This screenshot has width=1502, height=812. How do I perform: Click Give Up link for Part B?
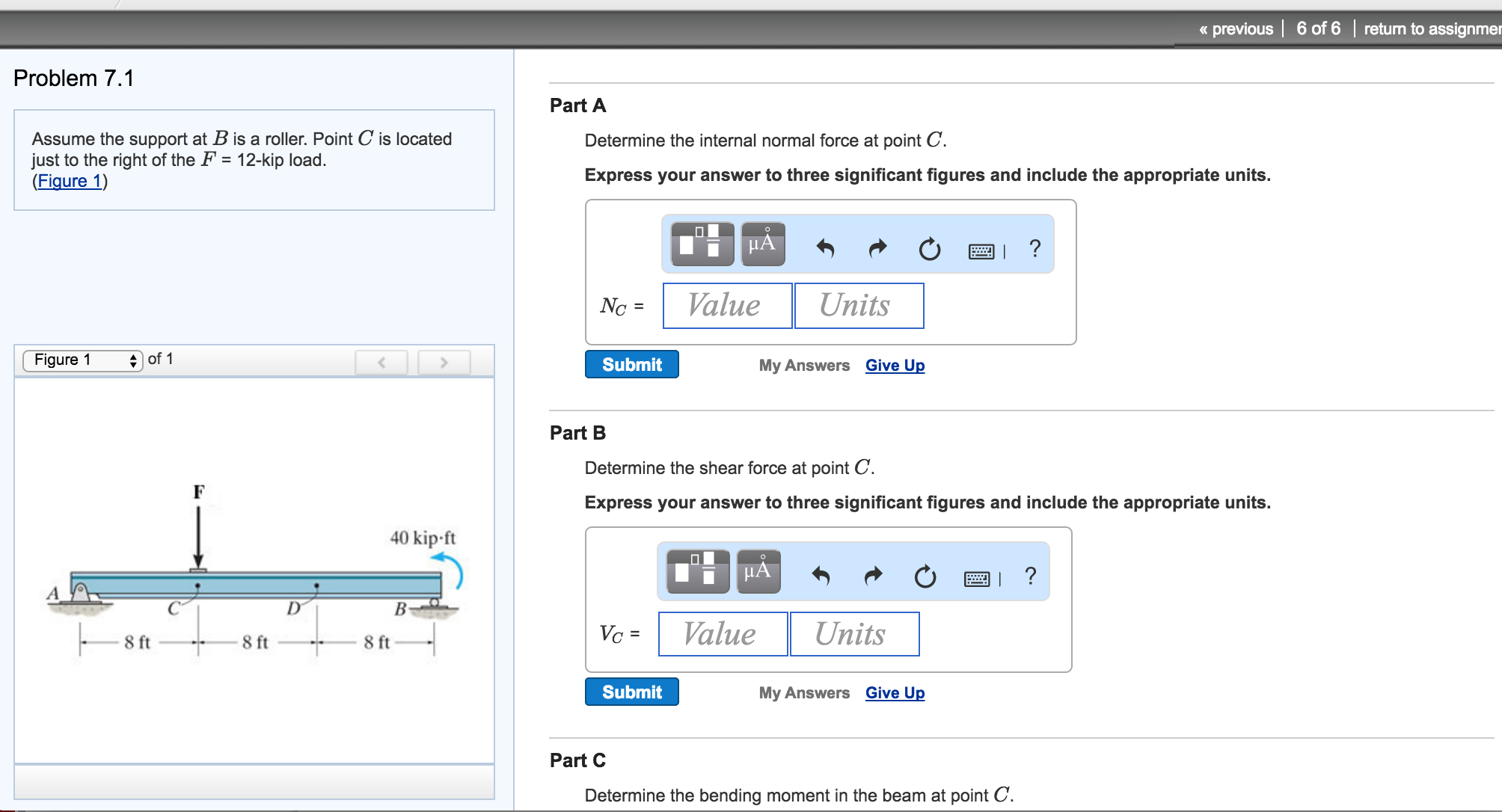[895, 693]
